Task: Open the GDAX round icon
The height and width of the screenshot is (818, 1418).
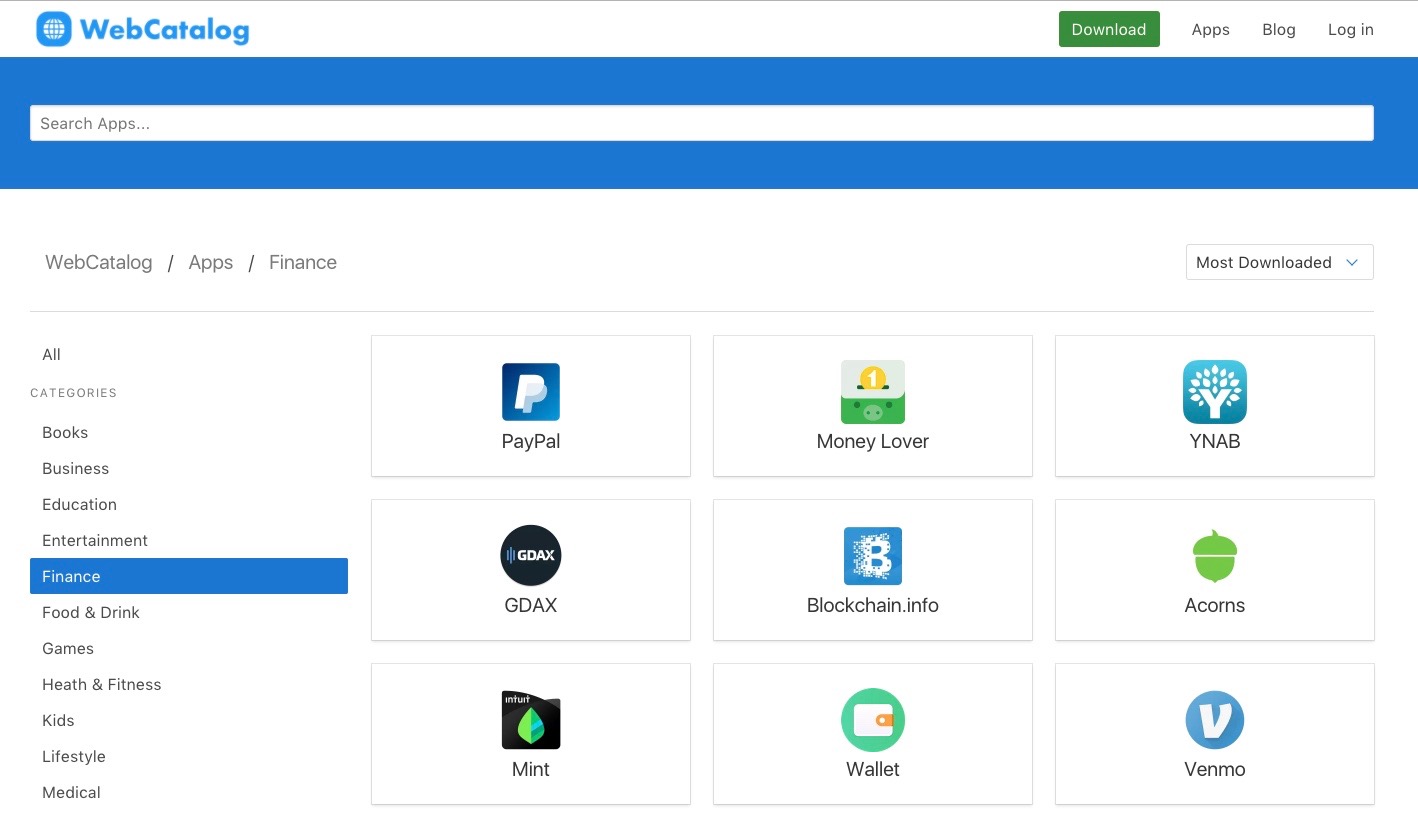Action: [531, 555]
